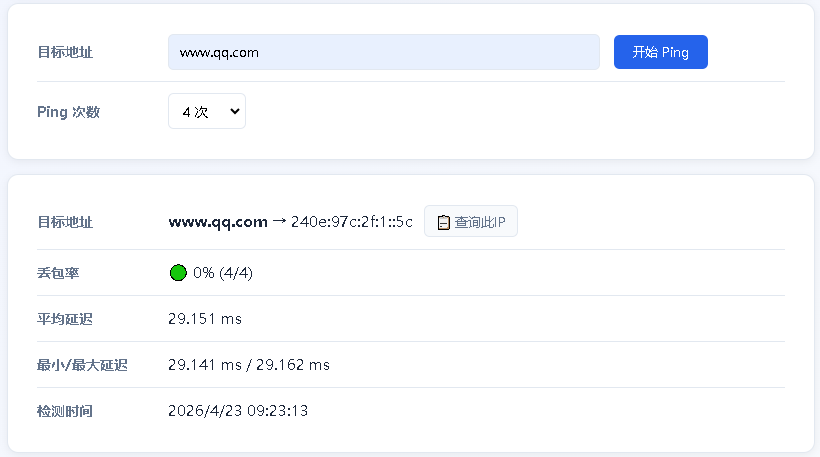This screenshot has height=457, width=820.
Task: Click the 平均延迟 row label
Action: (65, 319)
